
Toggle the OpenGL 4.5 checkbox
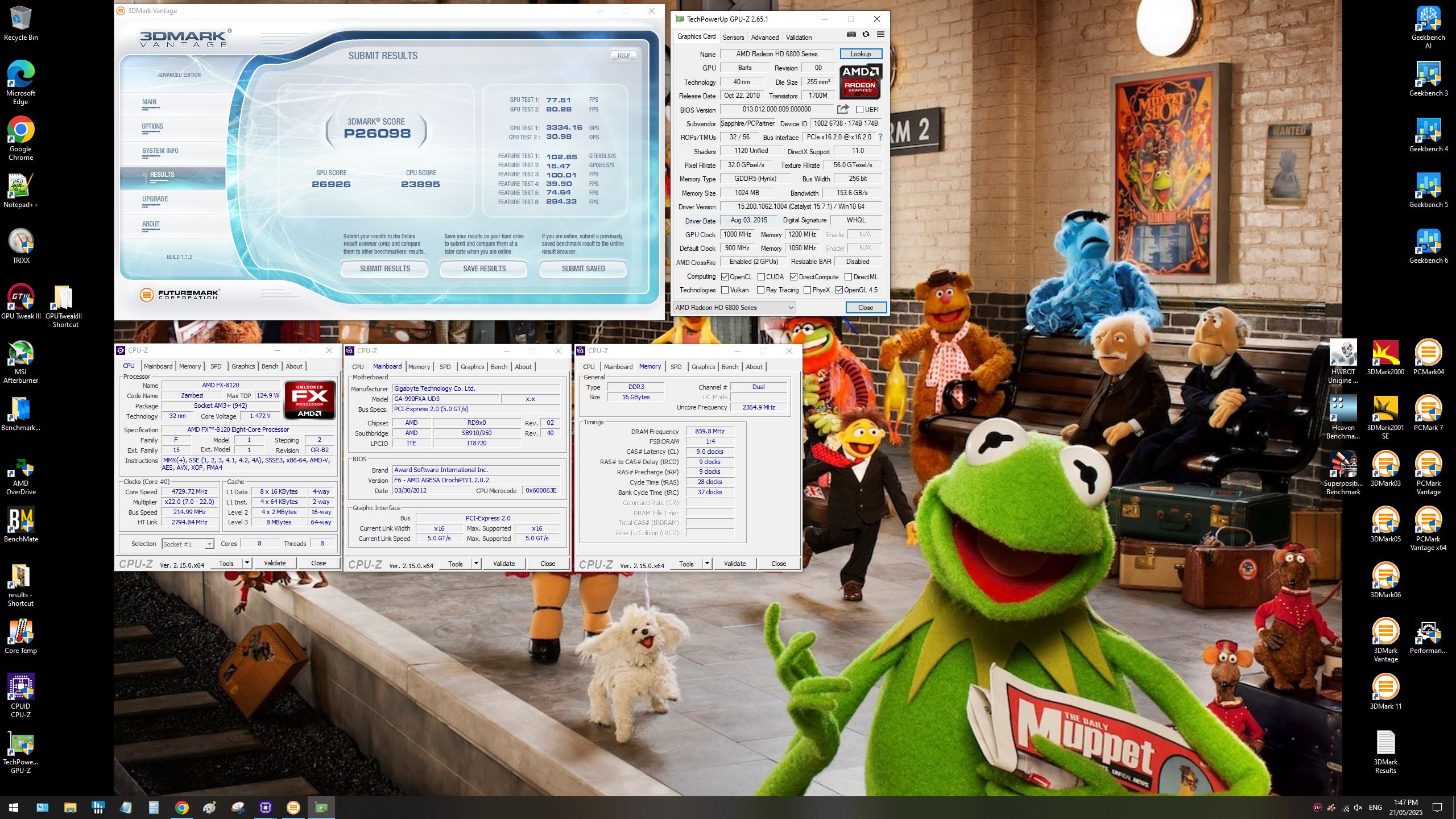click(x=839, y=290)
